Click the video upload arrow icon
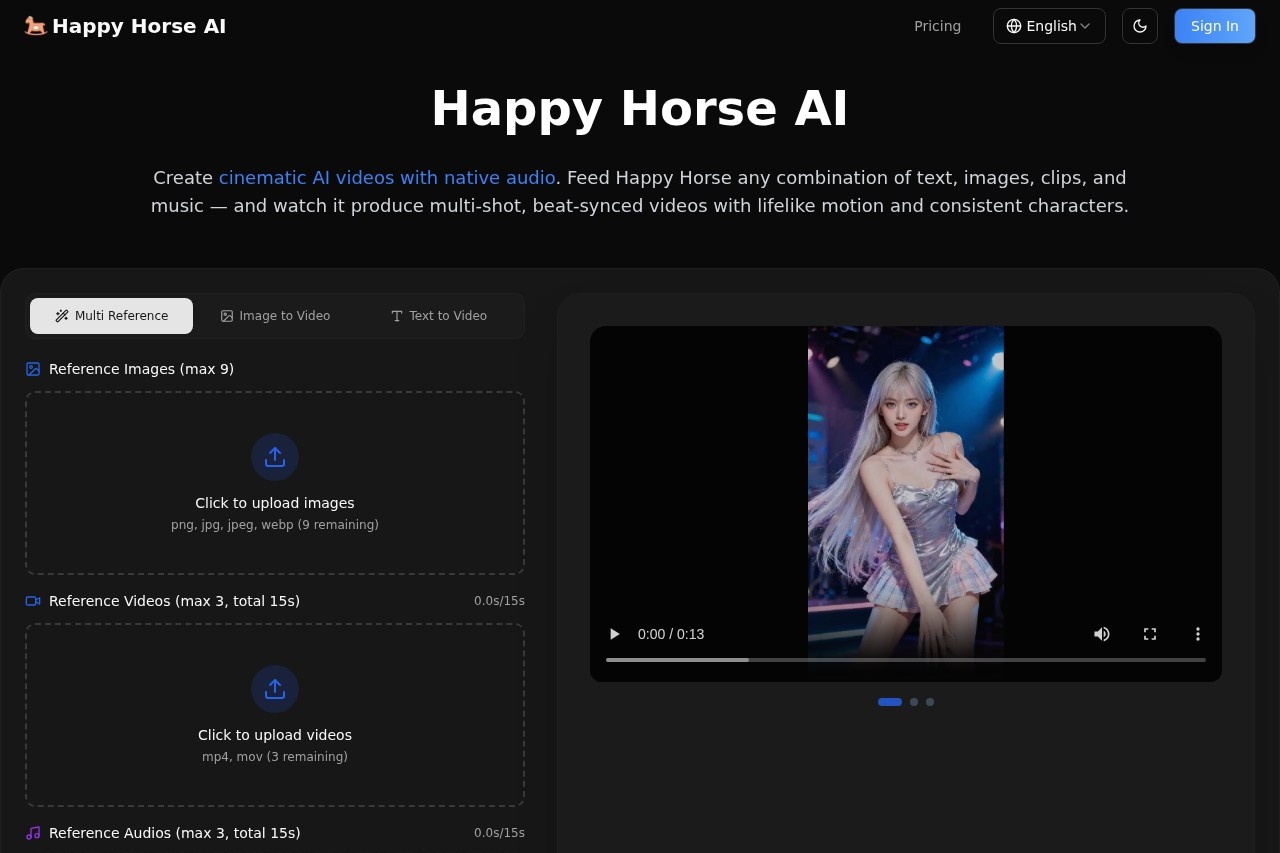The height and width of the screenshot is (853, 1280). 275,689
